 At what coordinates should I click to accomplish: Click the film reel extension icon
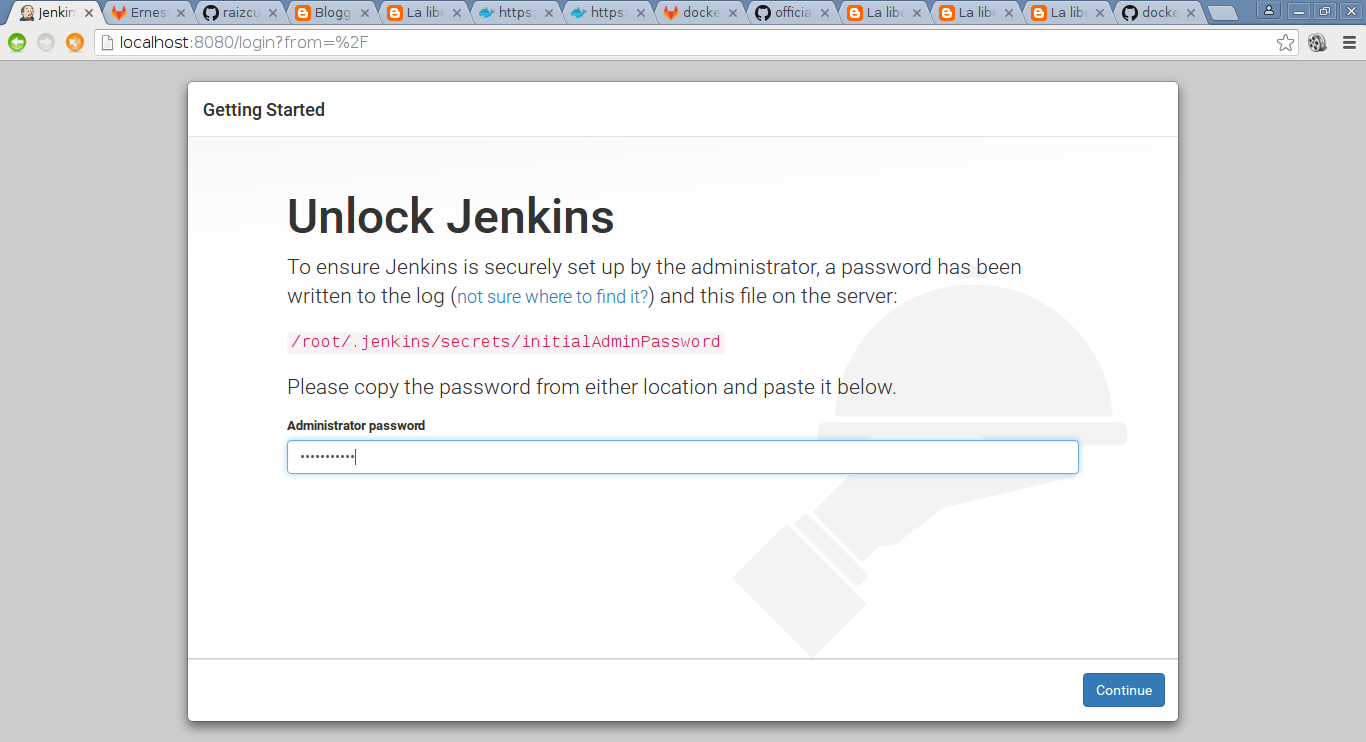(x=1317, y=42)
